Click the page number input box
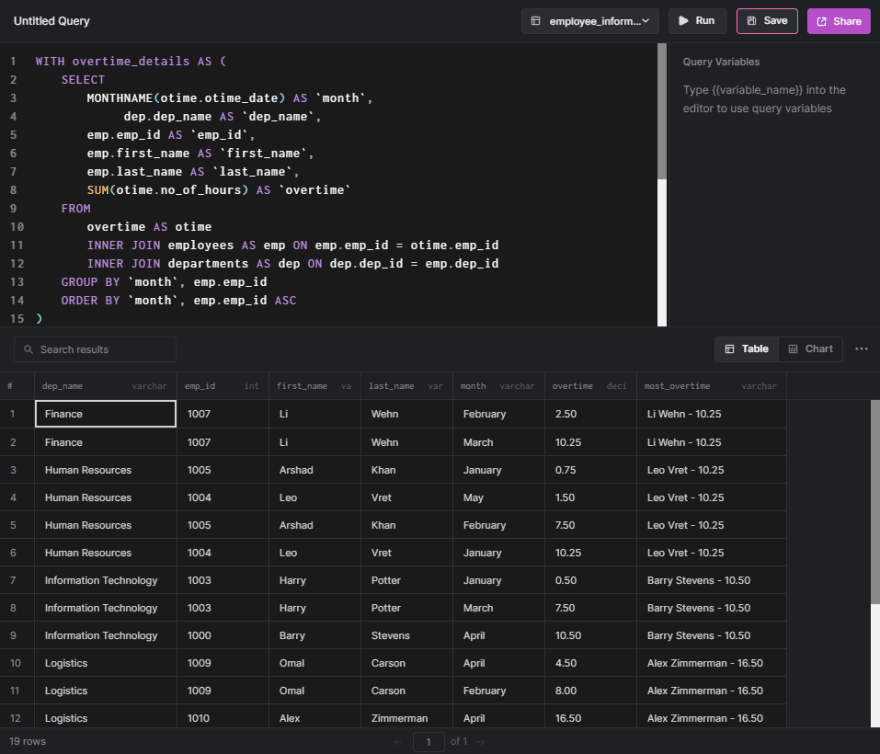The width and height of the screenshot is (880, 754). (428, 742)
